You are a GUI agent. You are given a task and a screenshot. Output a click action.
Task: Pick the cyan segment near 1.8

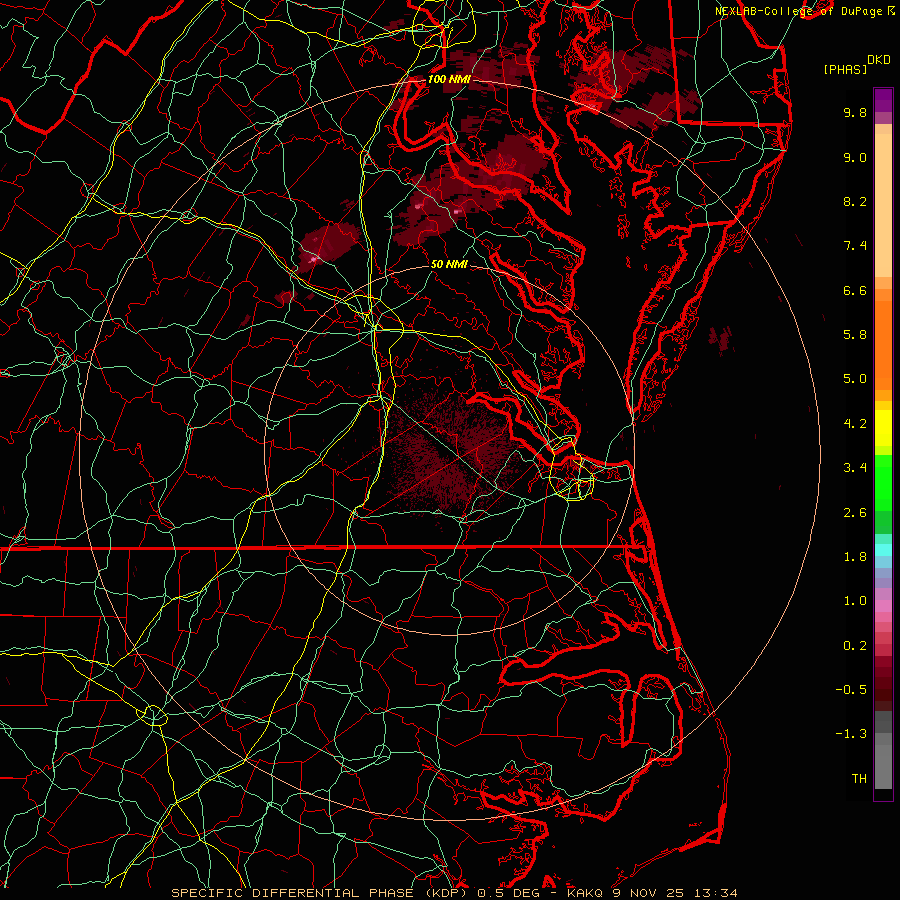click(883, 550)
